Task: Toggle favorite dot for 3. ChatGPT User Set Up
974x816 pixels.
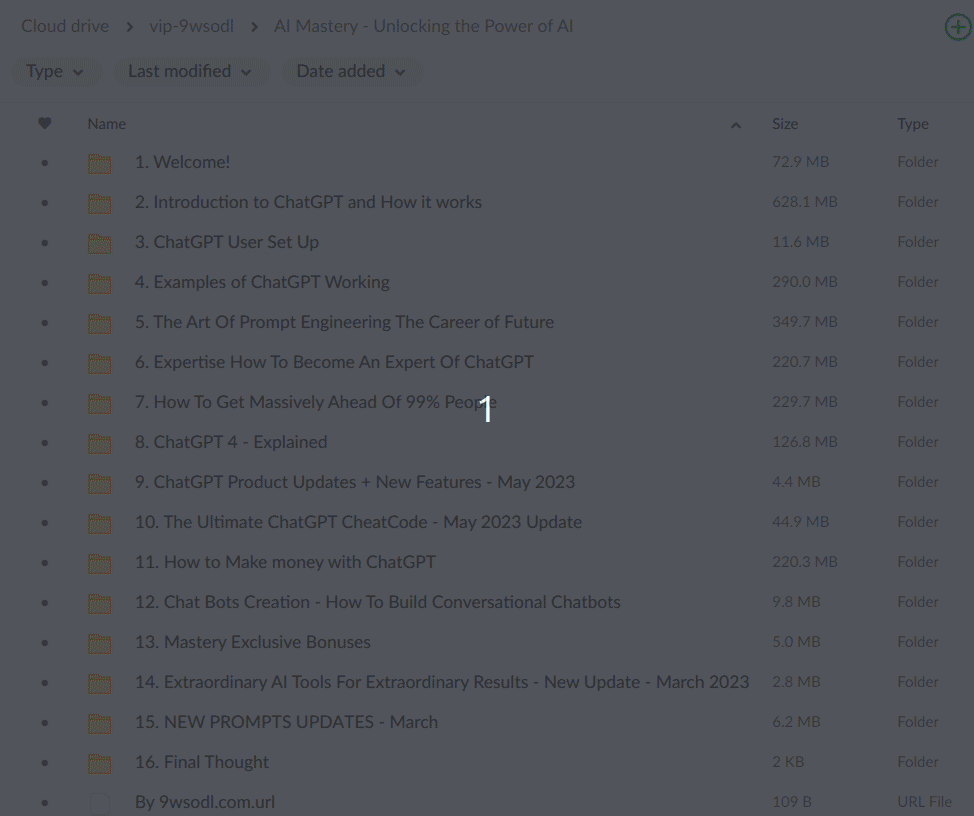Action: tap(44, 243)
